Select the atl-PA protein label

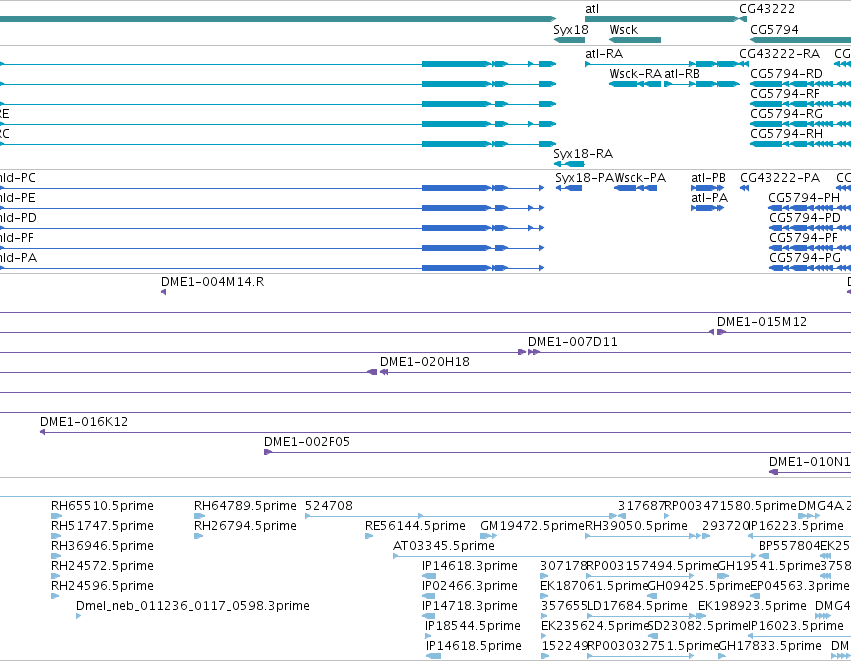click(x=709, y=198)
